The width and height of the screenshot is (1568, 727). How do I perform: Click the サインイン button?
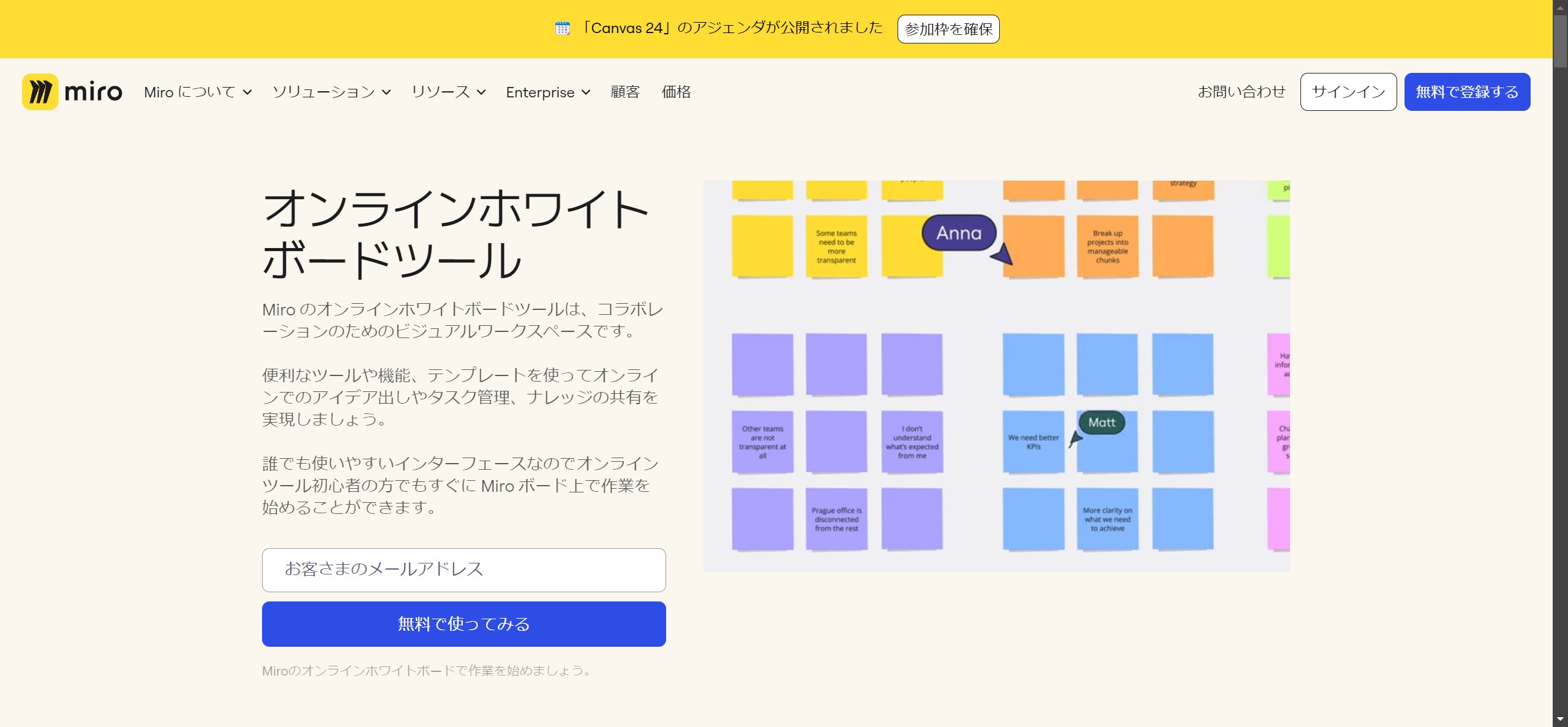(1348, 92)
